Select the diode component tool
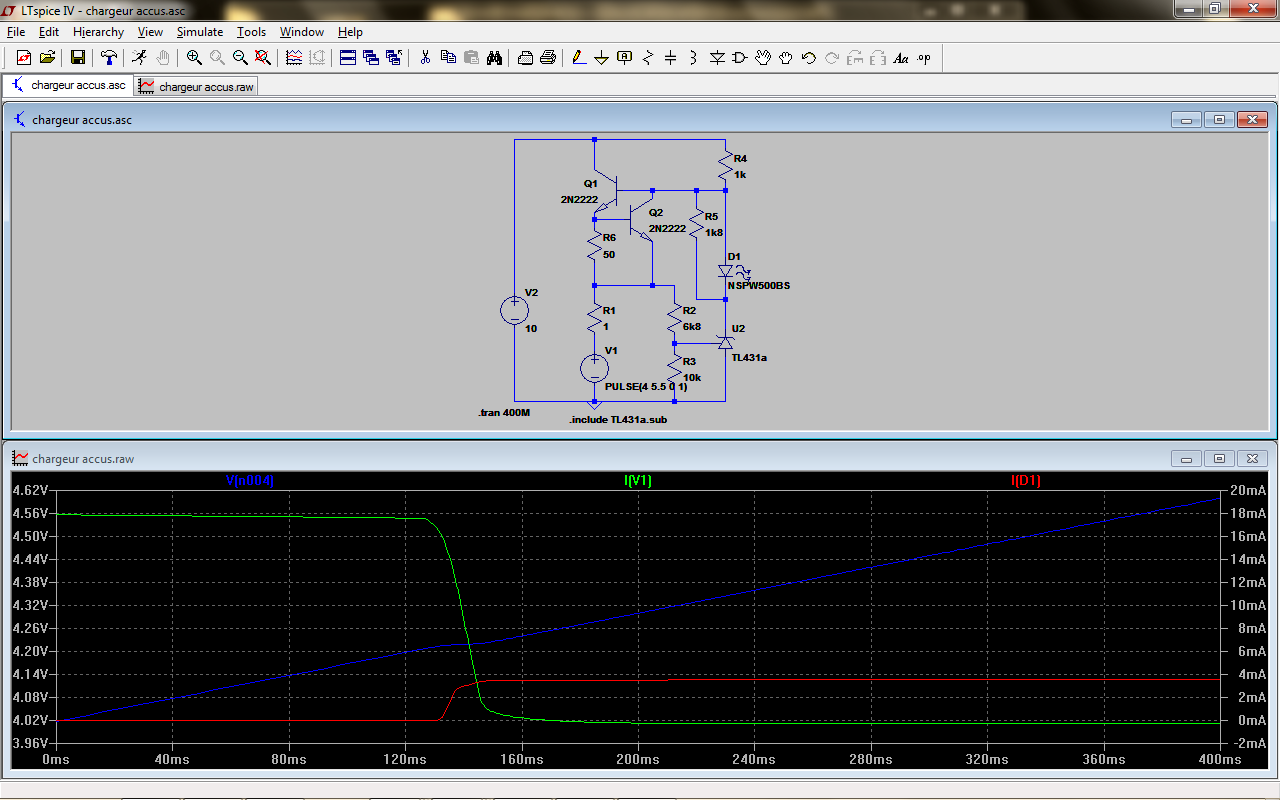The width and height of the screenshot is (1280, 800). pyautogui.click(x=717, y=58)
